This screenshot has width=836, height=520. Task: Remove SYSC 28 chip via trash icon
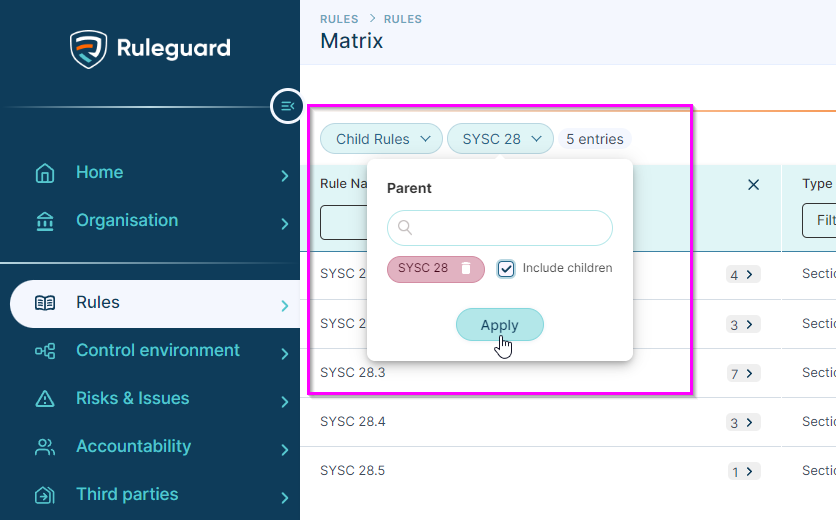pyautogui.click(x=466, y=268)
